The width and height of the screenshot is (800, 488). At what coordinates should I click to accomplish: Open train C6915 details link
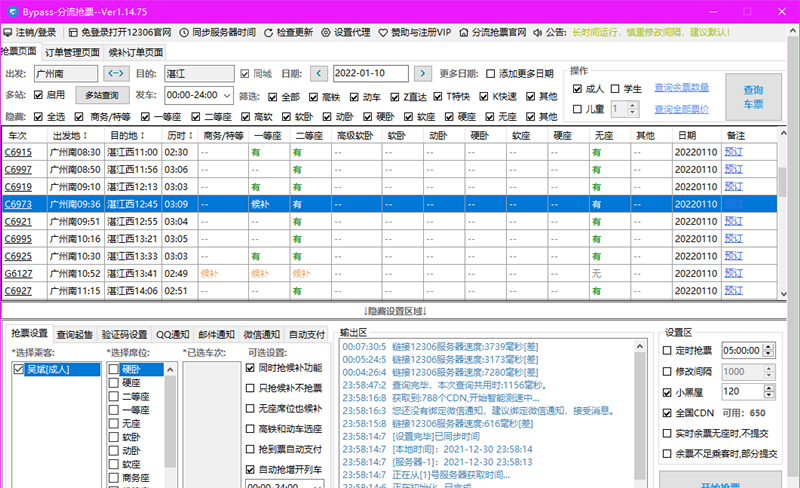18,152
